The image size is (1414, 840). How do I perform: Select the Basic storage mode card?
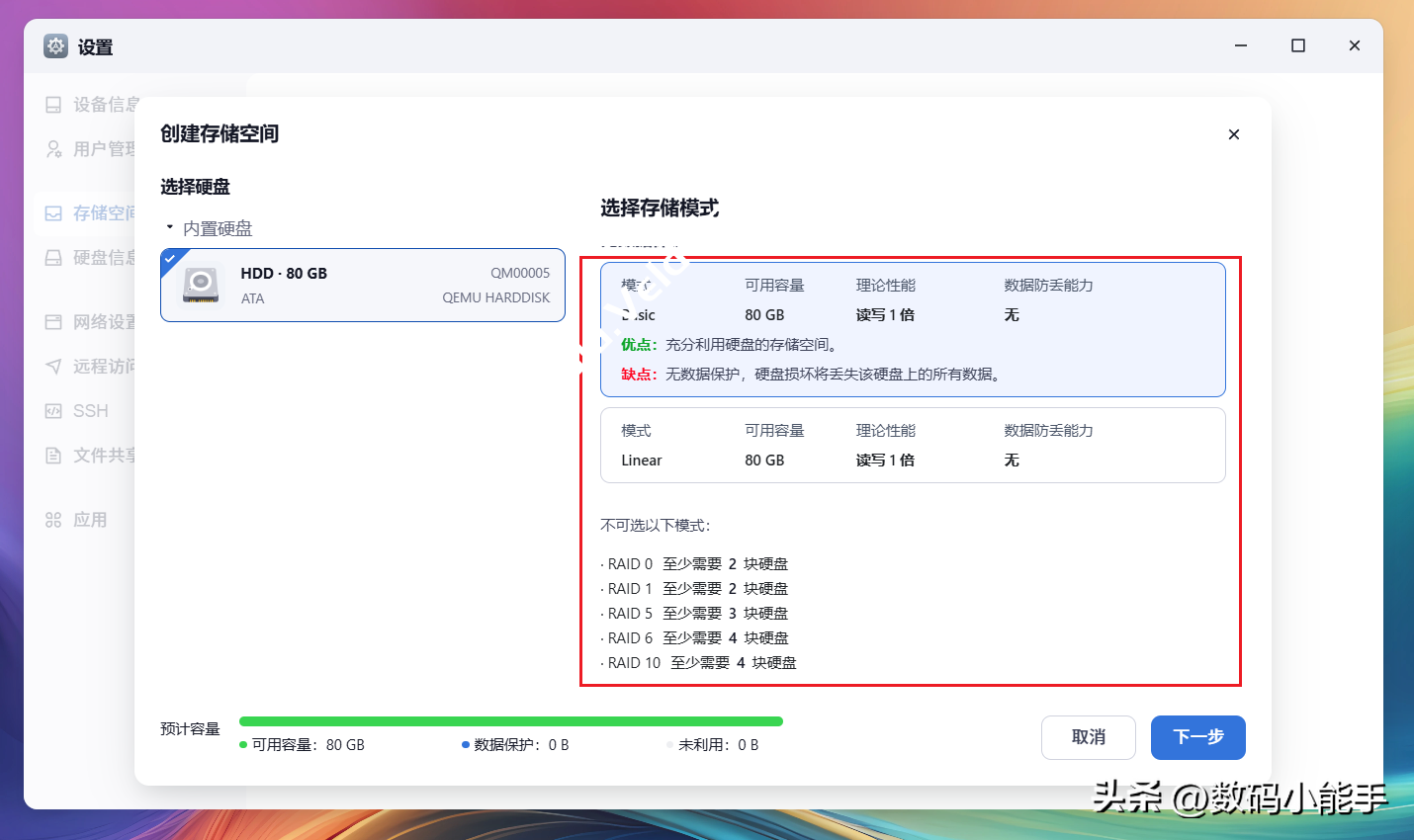click(912, 329)
